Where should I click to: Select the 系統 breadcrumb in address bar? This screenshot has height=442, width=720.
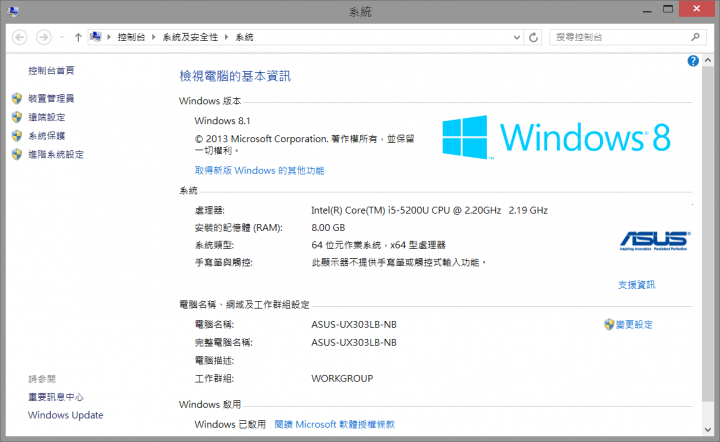pyautogui.click(x=244, y=37)
